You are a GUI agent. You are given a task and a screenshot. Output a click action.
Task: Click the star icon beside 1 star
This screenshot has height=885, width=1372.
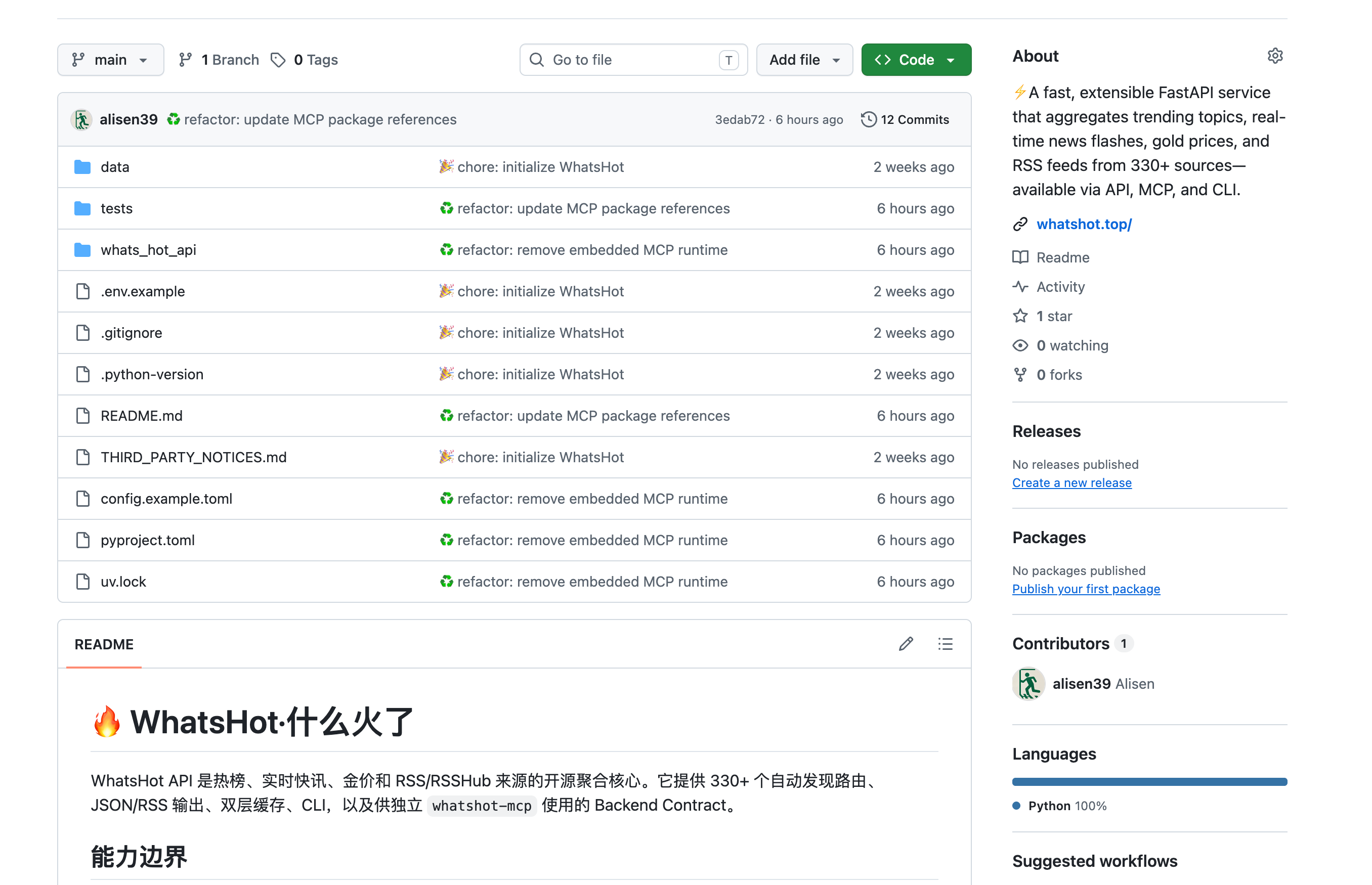[1020, 316]
